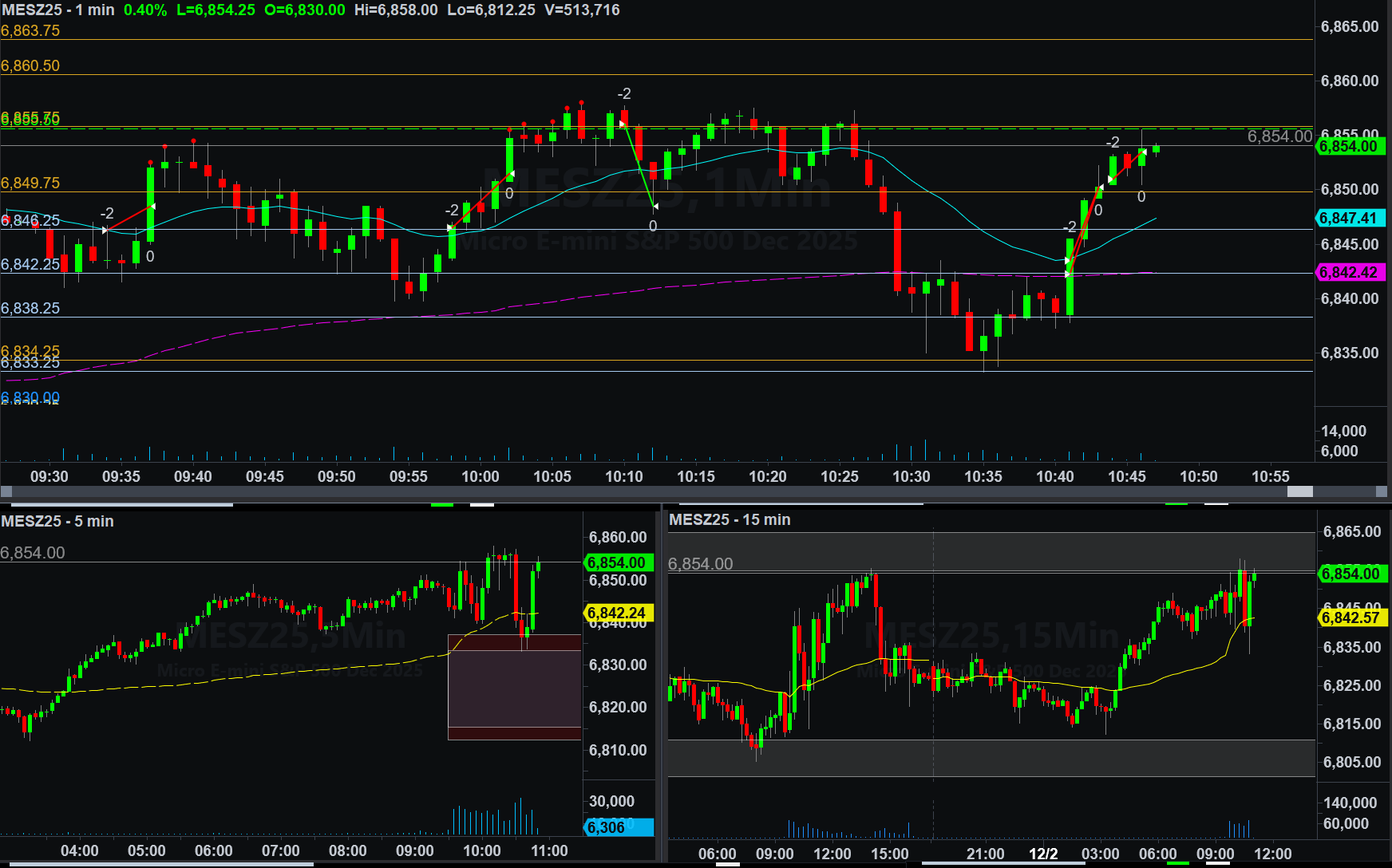Image resolution: width=1392 pixels, height=868 pixels.
Task: Click the divider between 5-min and 15-min charts
Action: click(x=662, y=686)
